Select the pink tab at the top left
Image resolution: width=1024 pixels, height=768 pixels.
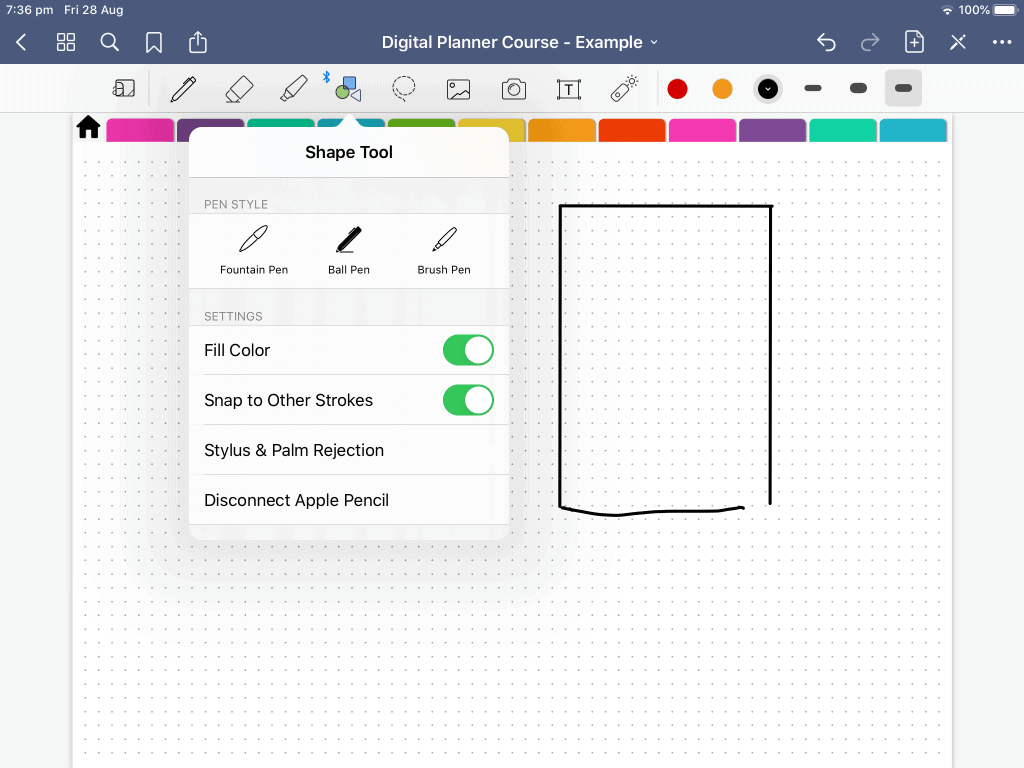(140, 130)
